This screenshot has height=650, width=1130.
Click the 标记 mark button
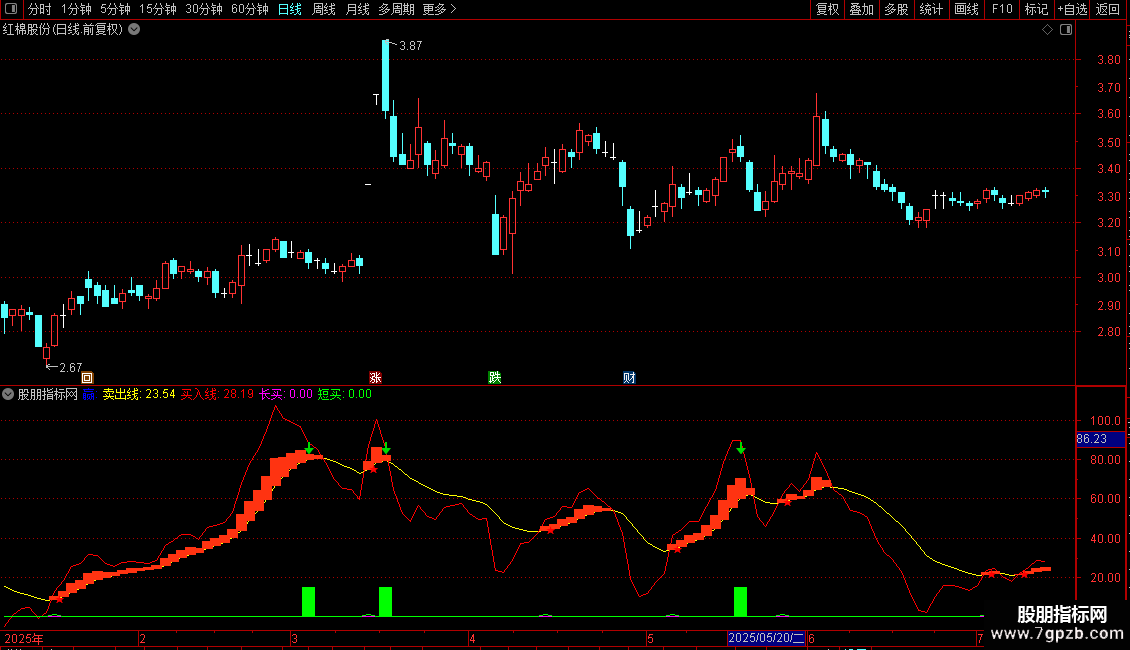pyautogui.click(x=1036, y=9)
